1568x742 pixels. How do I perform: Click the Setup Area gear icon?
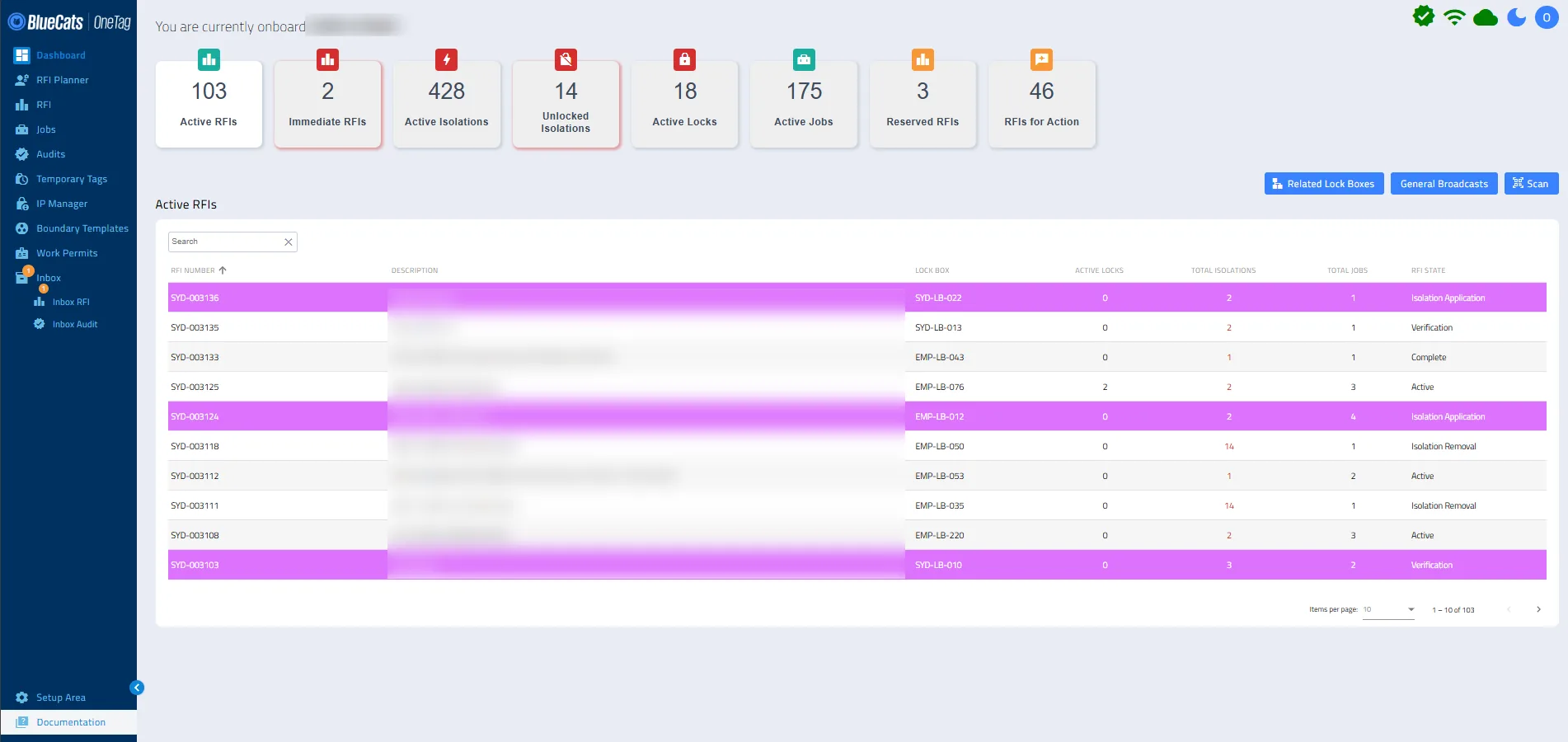pyautogui.click(x=22, y=697)
